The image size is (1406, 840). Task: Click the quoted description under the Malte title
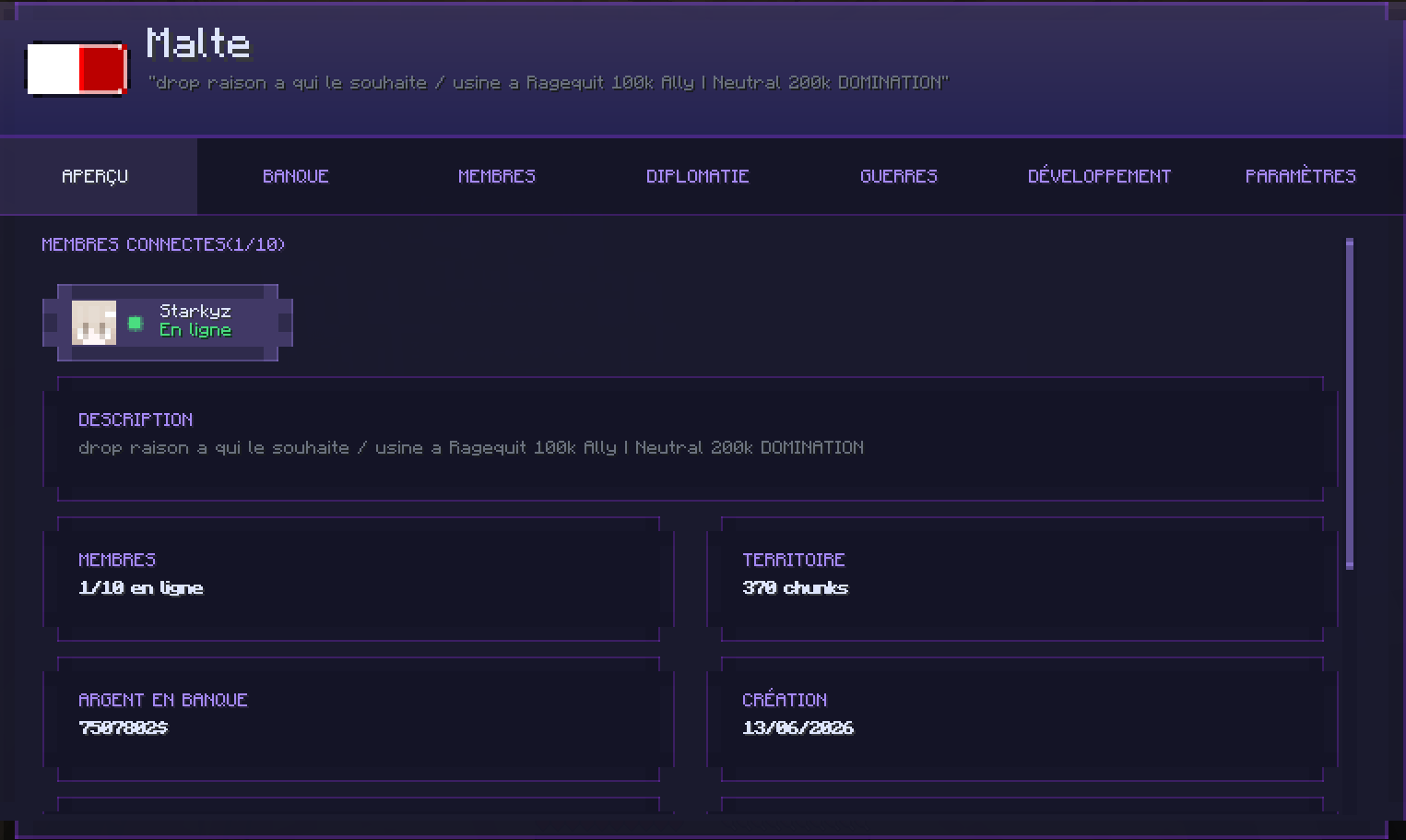pyautogui.click(x=548, y=83)
